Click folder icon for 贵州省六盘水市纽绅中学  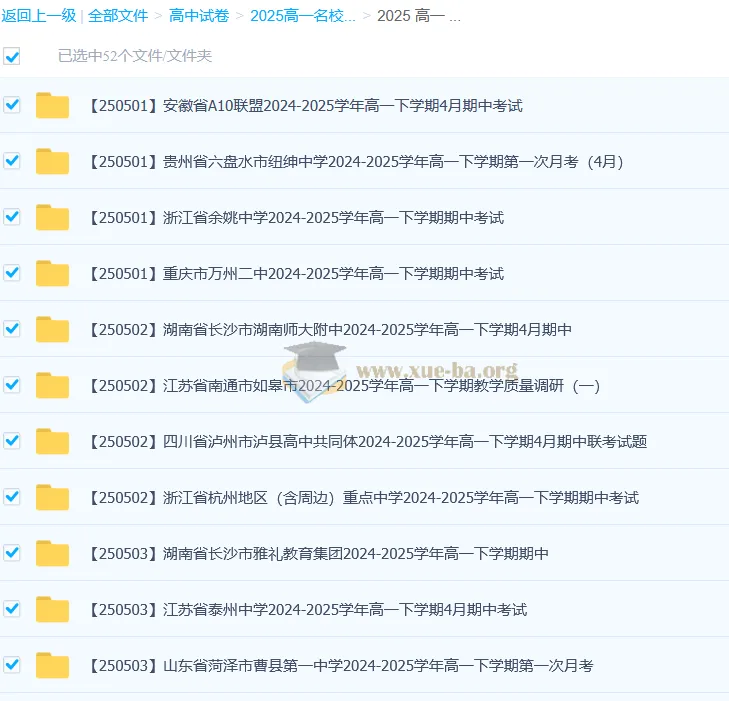(x=52, y=161)
